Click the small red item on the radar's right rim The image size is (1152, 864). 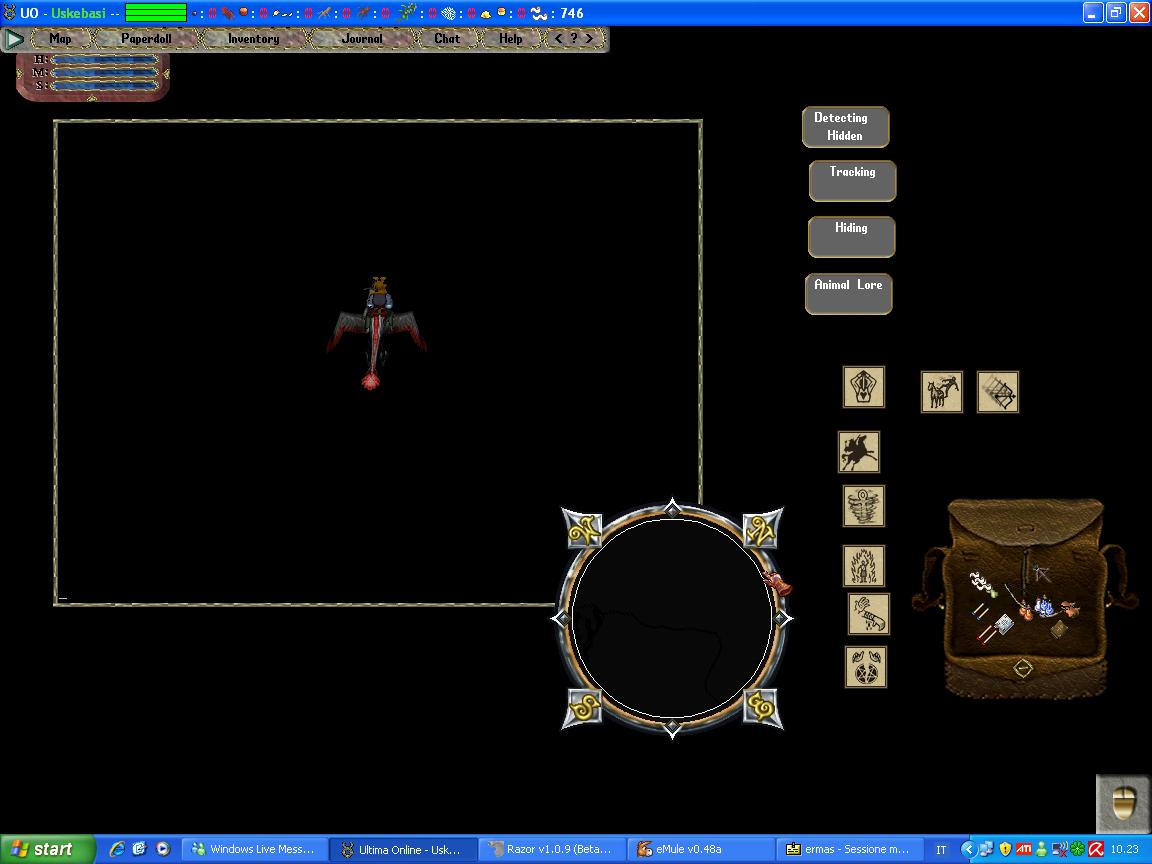coord(777,583)
